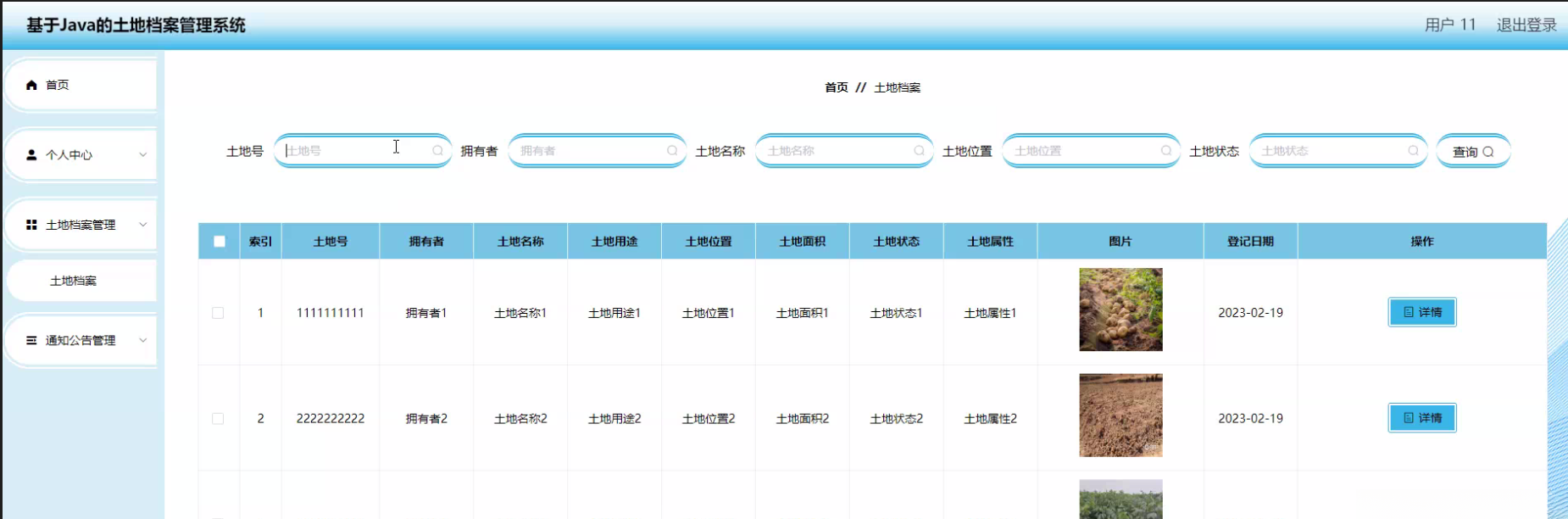Click the 土地属性 column header
The image size is (1568, 519).
pos(991,242)
